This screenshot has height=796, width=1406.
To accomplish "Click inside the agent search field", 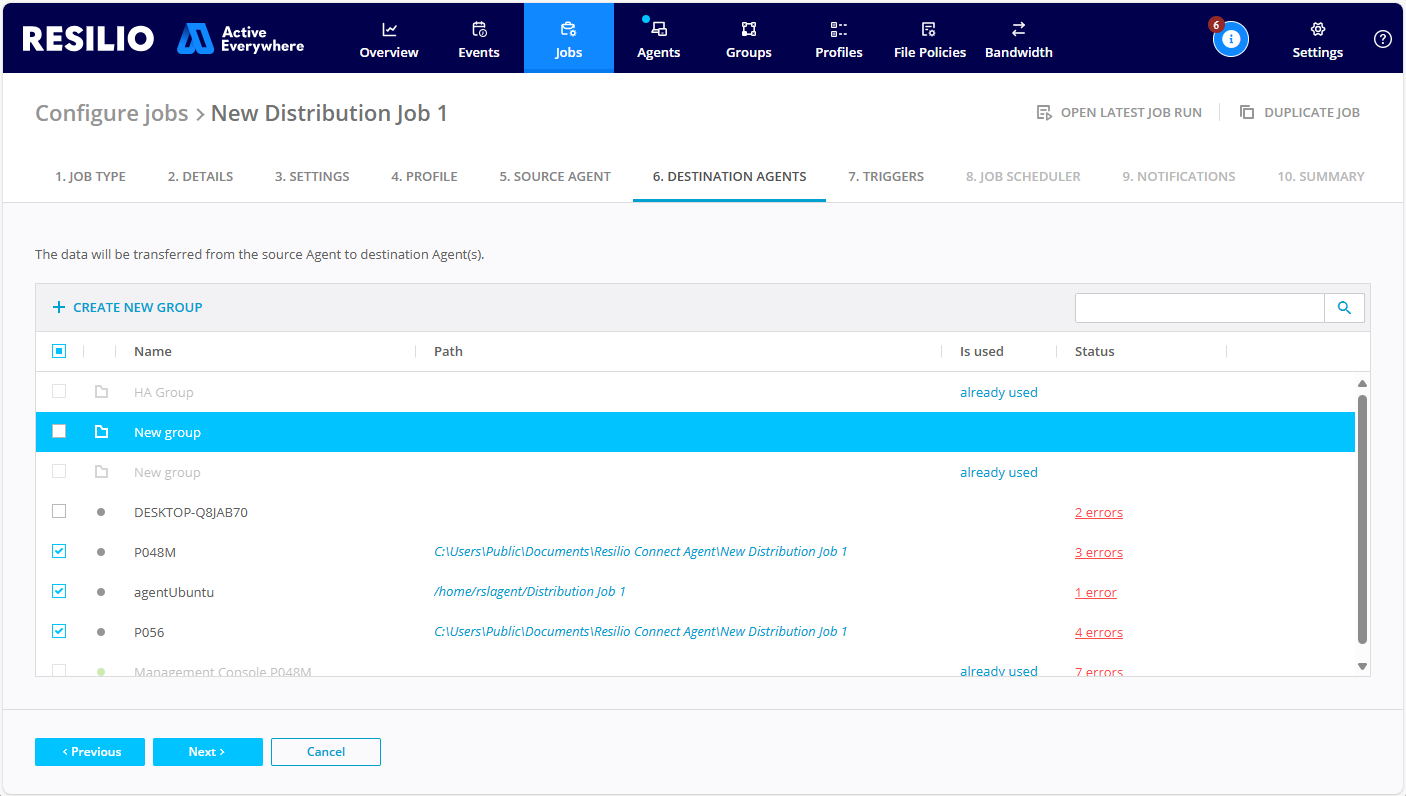I will coord(1199,307).
